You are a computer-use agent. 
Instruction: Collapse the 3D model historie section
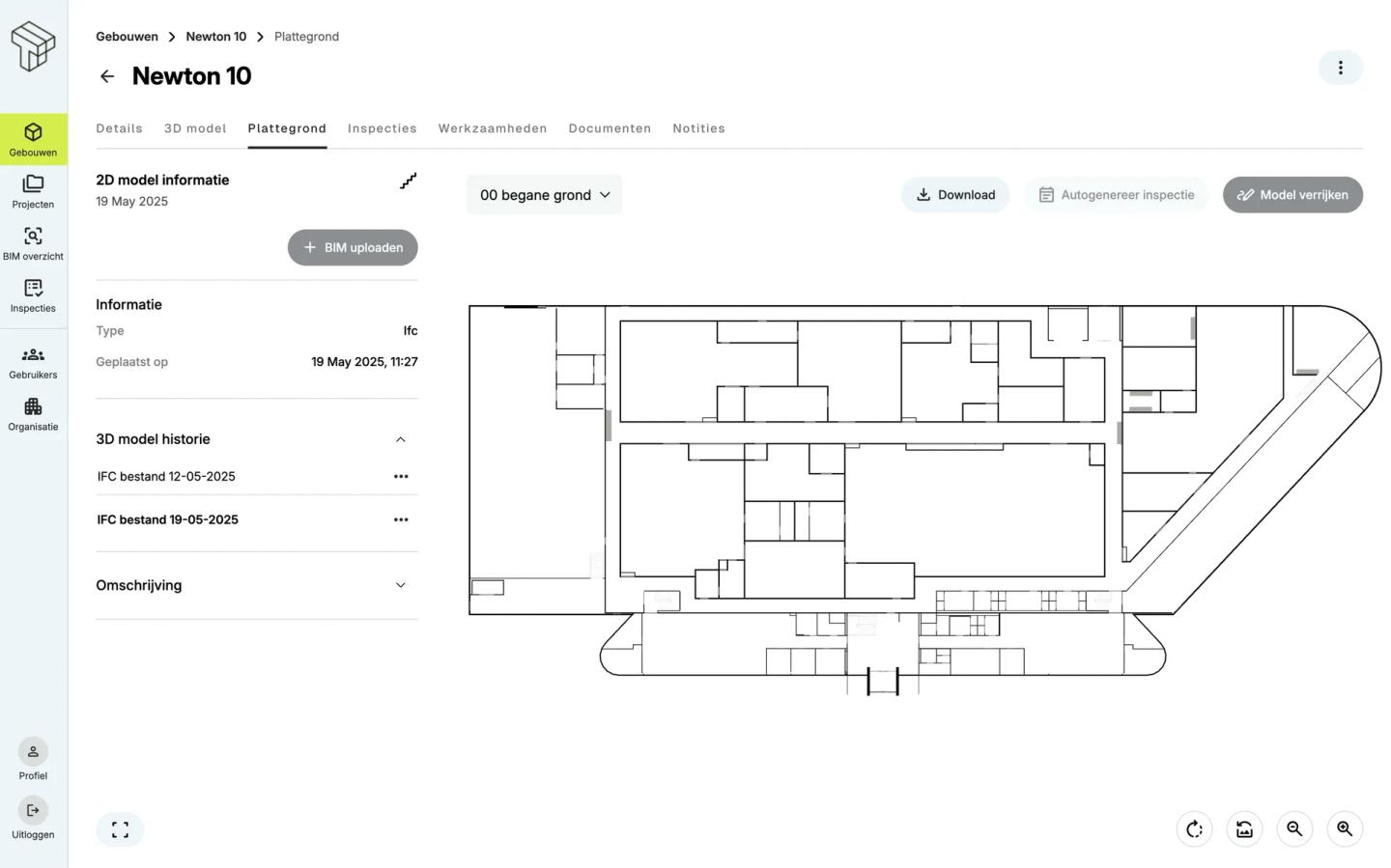[x=401, y=439]
